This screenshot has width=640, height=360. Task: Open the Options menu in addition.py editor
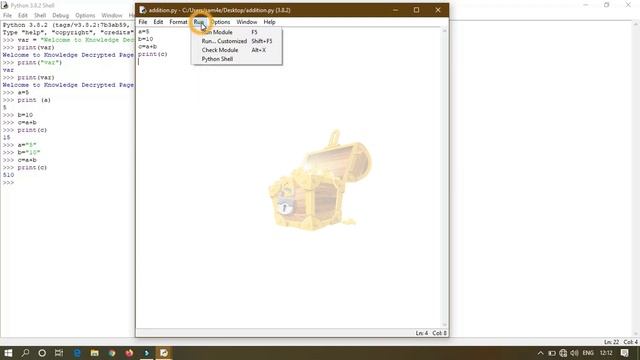220,22
